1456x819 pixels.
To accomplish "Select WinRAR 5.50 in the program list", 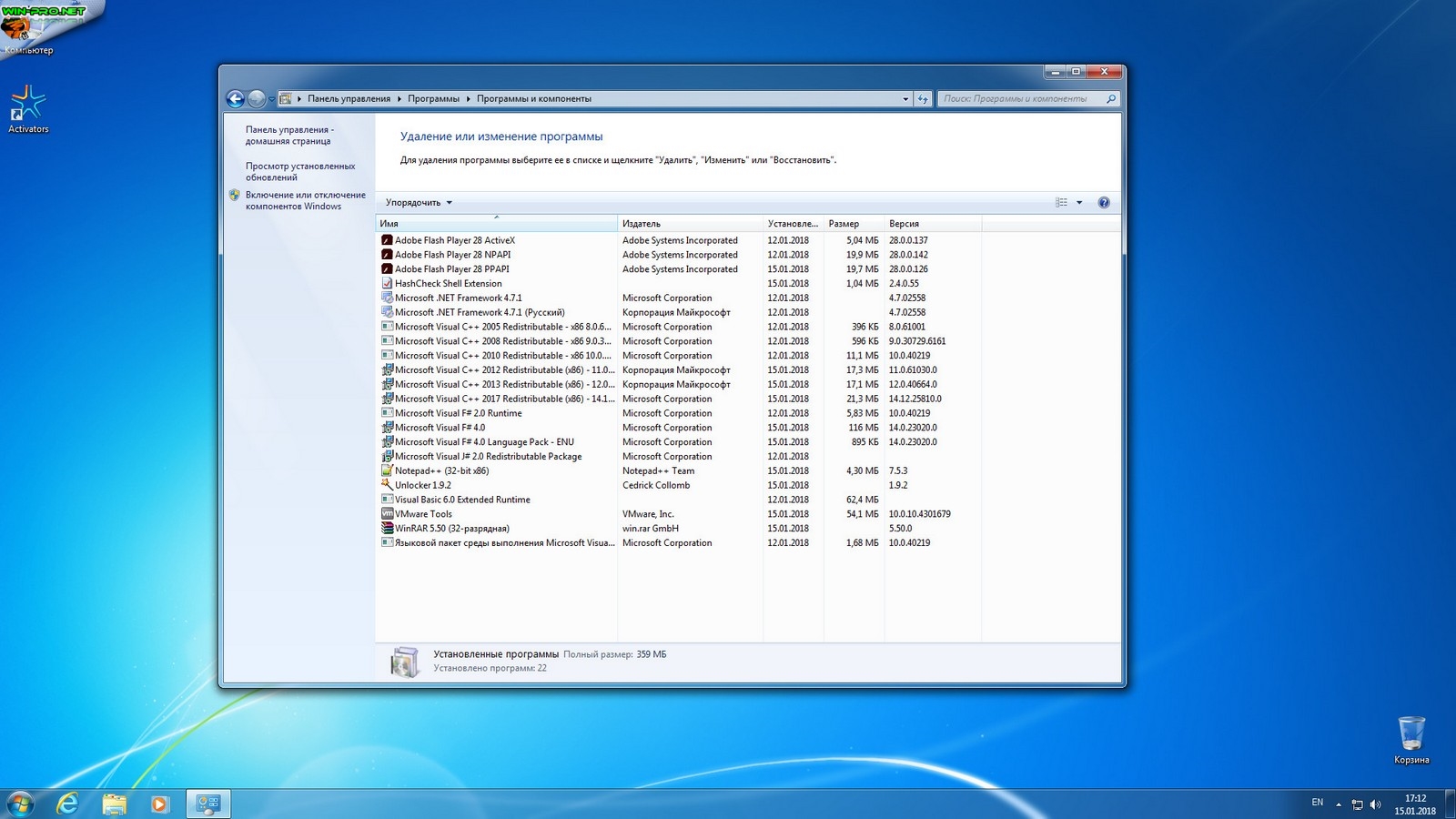I will pos(451,529).
